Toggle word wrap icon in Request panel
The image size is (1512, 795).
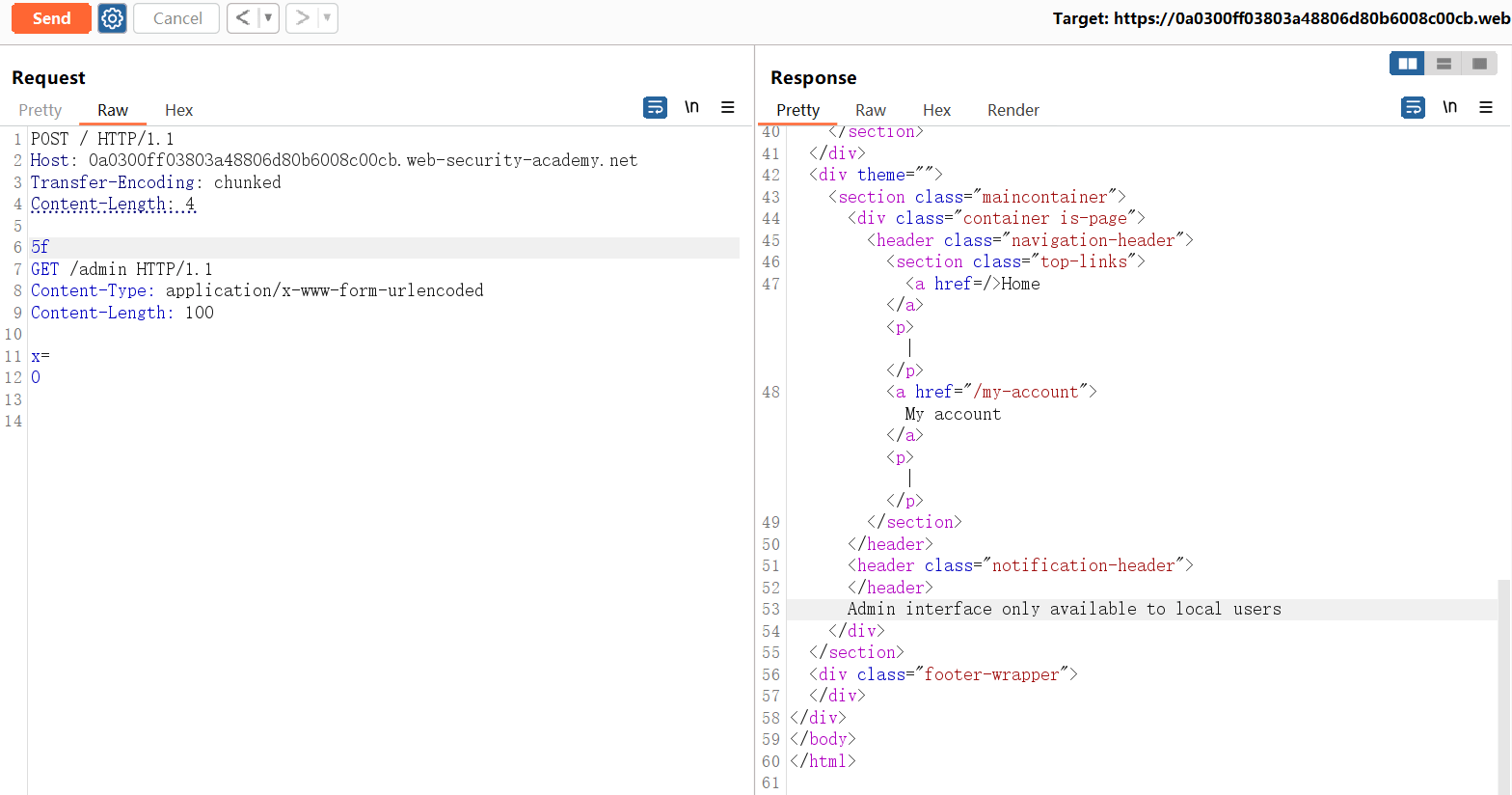[655, 107]
